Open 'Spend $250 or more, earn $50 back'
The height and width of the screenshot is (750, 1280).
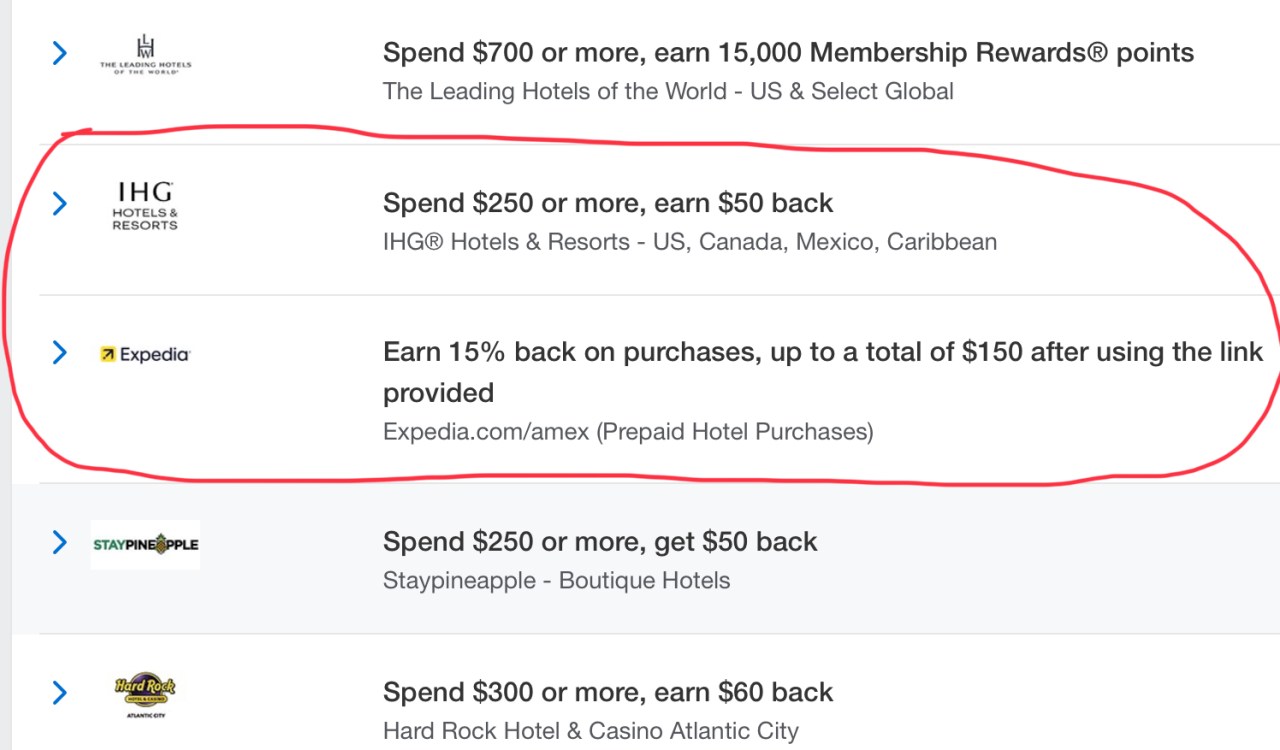607,203
